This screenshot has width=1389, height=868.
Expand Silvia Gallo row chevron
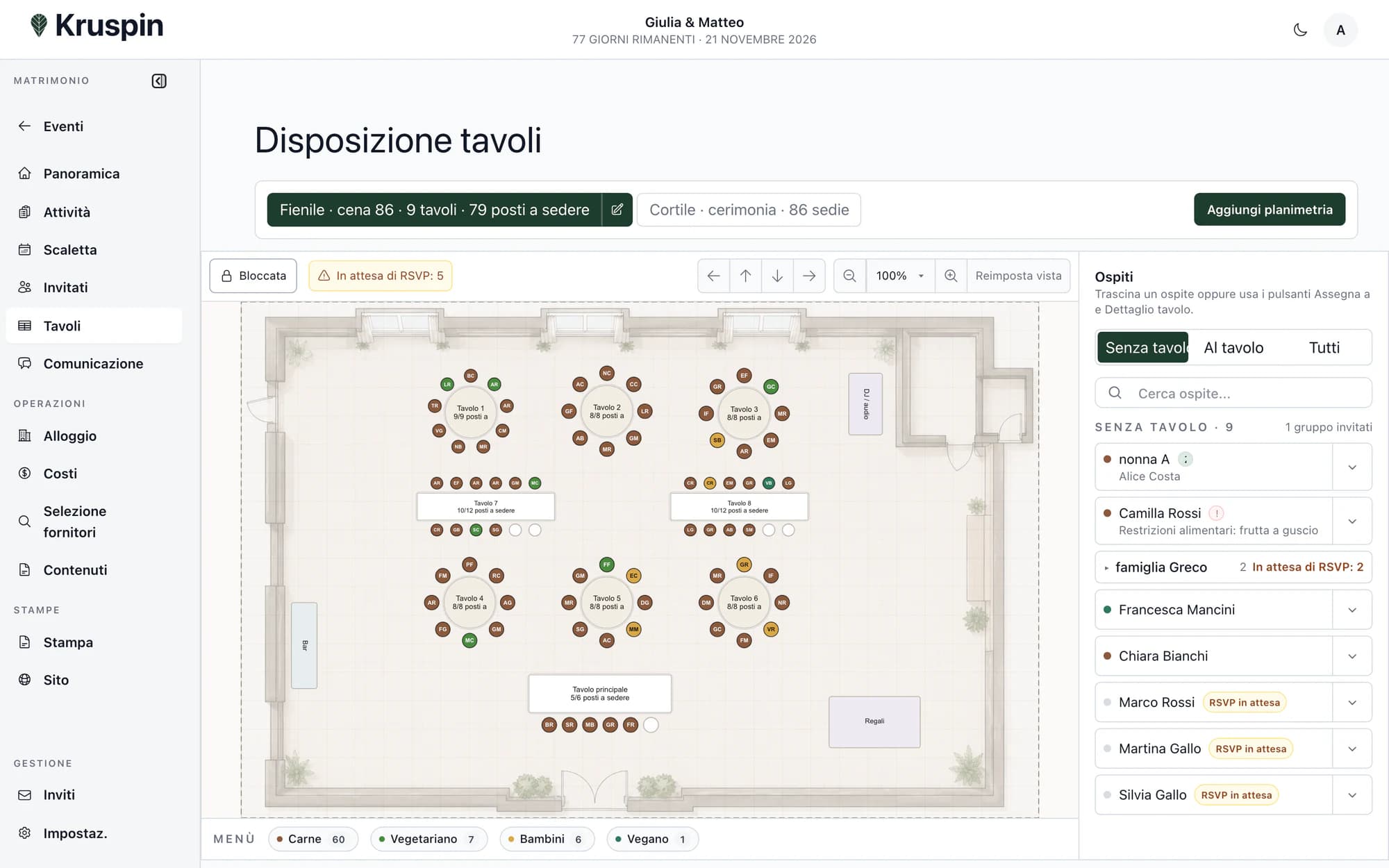click(x=1352, y=795)
